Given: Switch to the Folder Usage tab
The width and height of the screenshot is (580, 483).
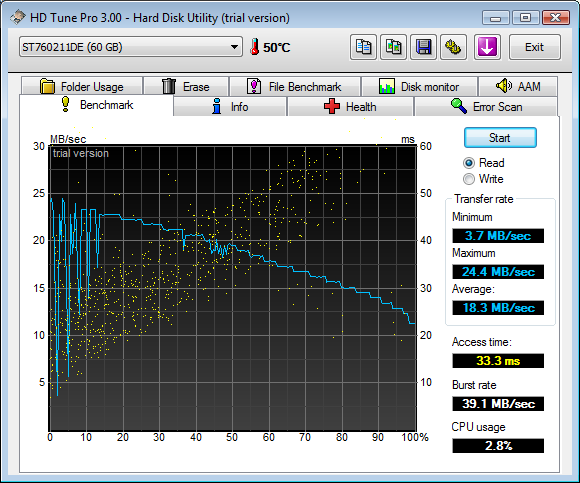Looking at the screenshot, I should coord(82,87).
